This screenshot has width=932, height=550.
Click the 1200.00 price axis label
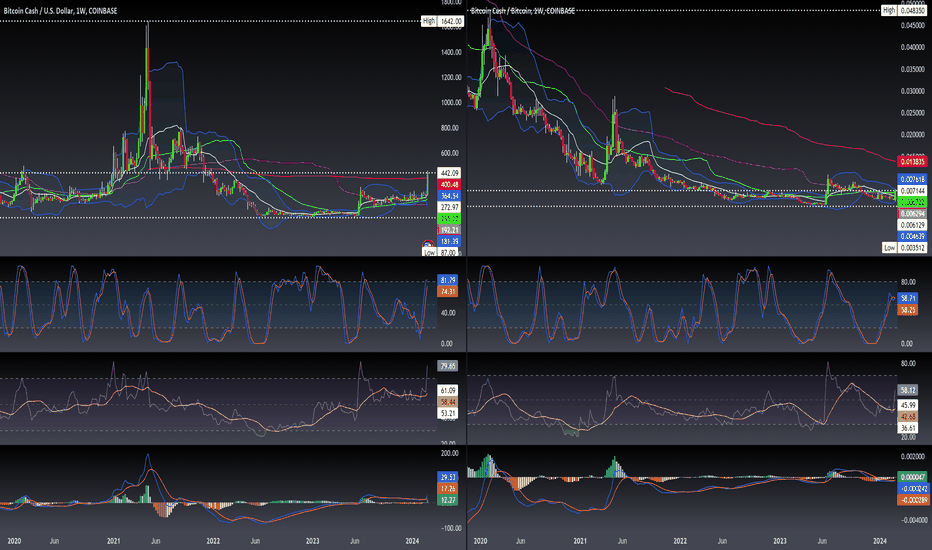[x=450, y=77]
